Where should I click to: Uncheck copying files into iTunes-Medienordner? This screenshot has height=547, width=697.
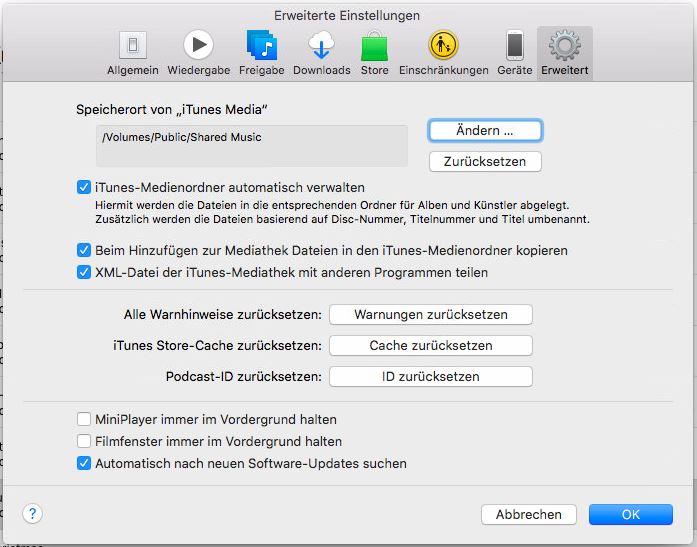coord(84,250)
